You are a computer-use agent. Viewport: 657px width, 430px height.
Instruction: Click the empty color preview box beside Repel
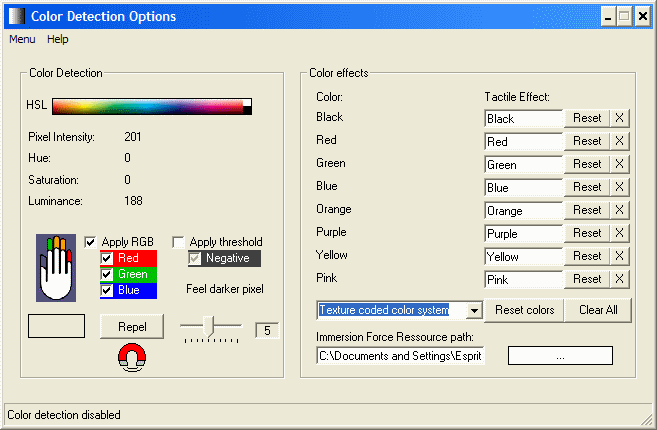pyautogui.click(x=56, y=326)
